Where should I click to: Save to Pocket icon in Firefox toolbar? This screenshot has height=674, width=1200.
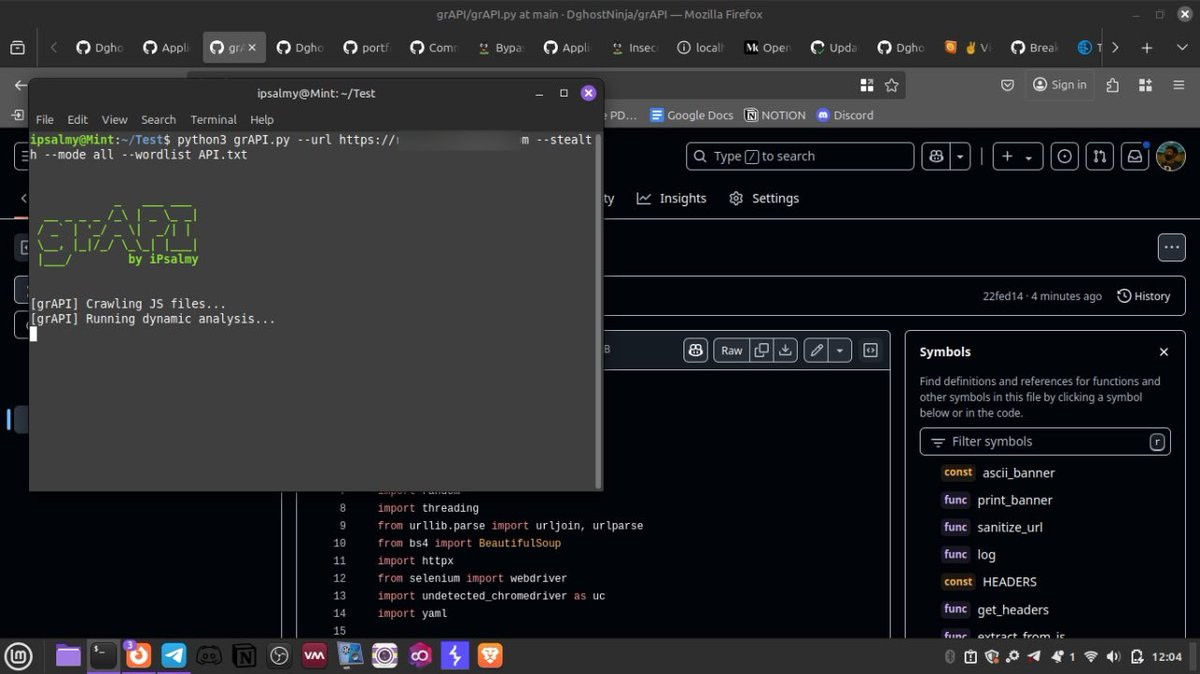click(1008, 85)
